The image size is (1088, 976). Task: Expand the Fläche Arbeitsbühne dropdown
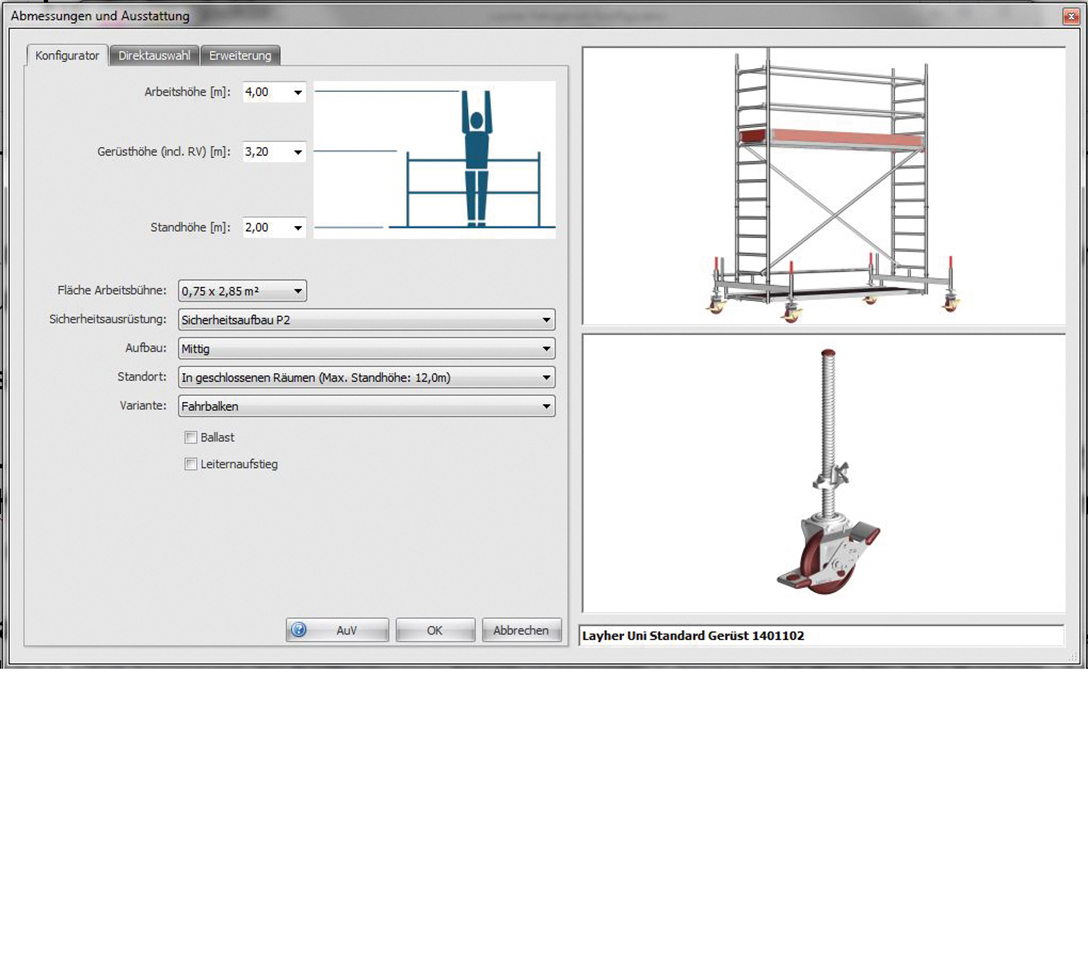(x=298, y=291)
